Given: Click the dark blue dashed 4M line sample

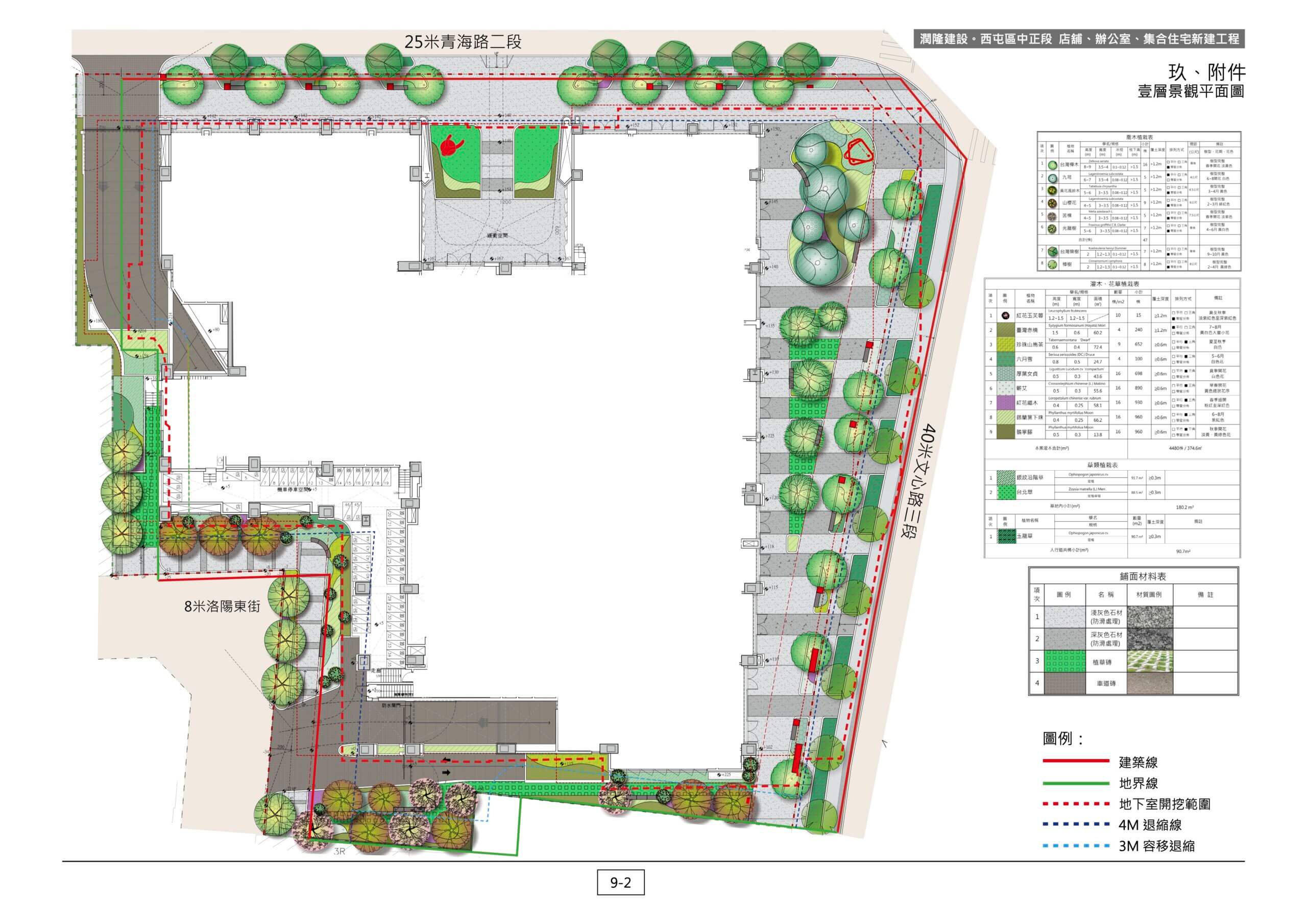Looking at the screenshot, I should point(1076,824).
